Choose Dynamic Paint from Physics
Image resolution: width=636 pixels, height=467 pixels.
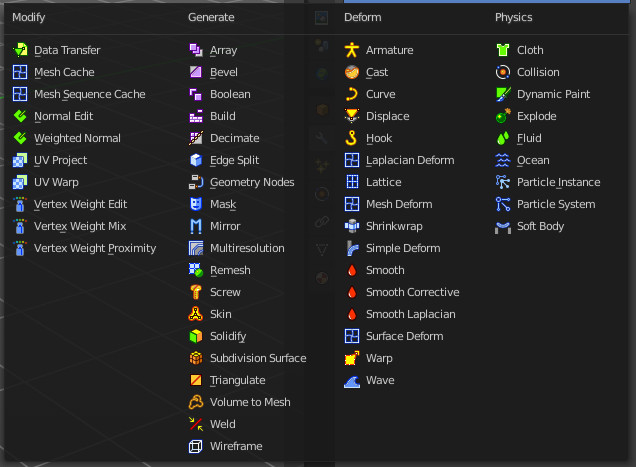553,94
